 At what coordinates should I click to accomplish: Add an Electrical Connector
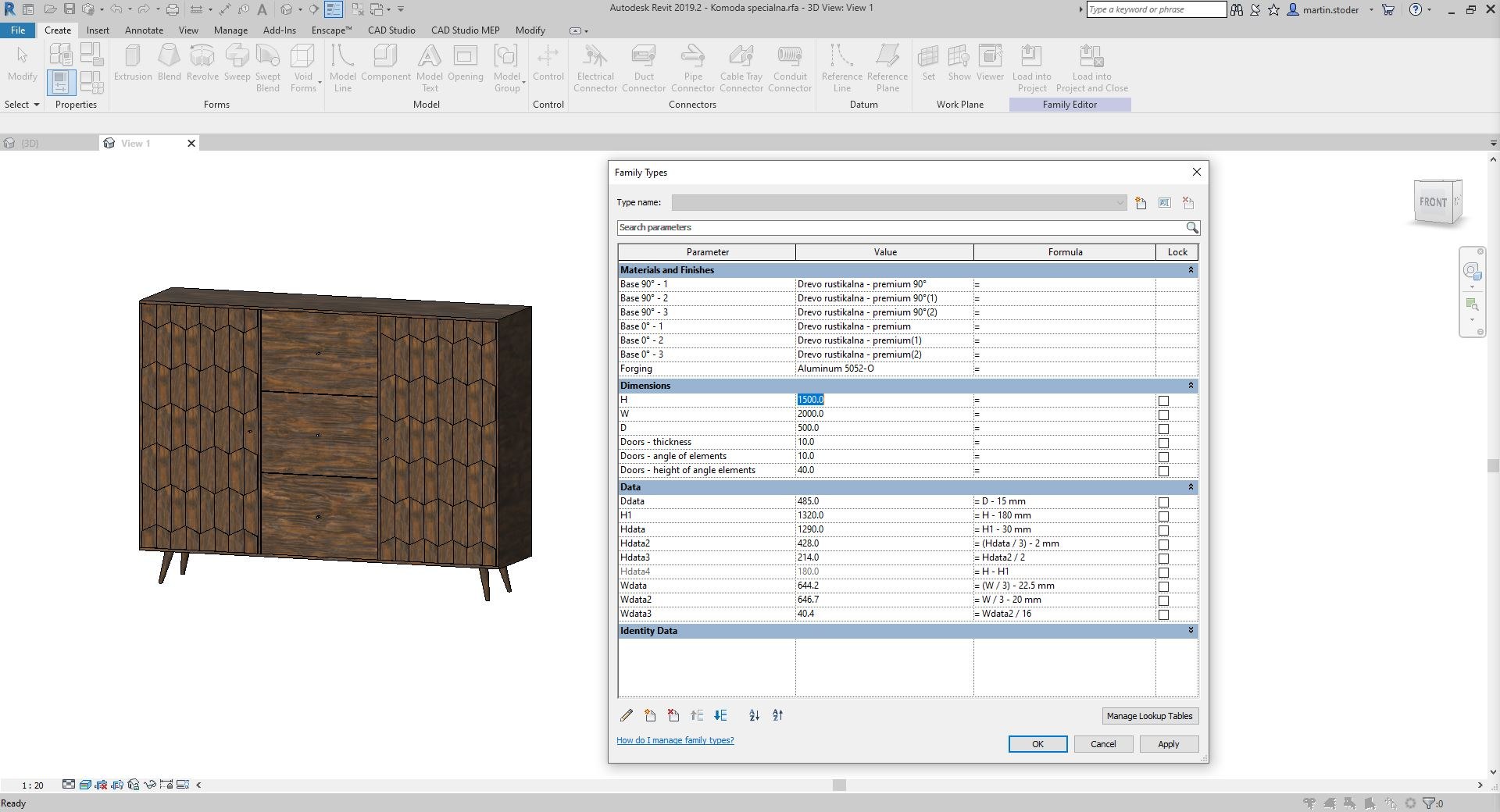tap(595, 68)
